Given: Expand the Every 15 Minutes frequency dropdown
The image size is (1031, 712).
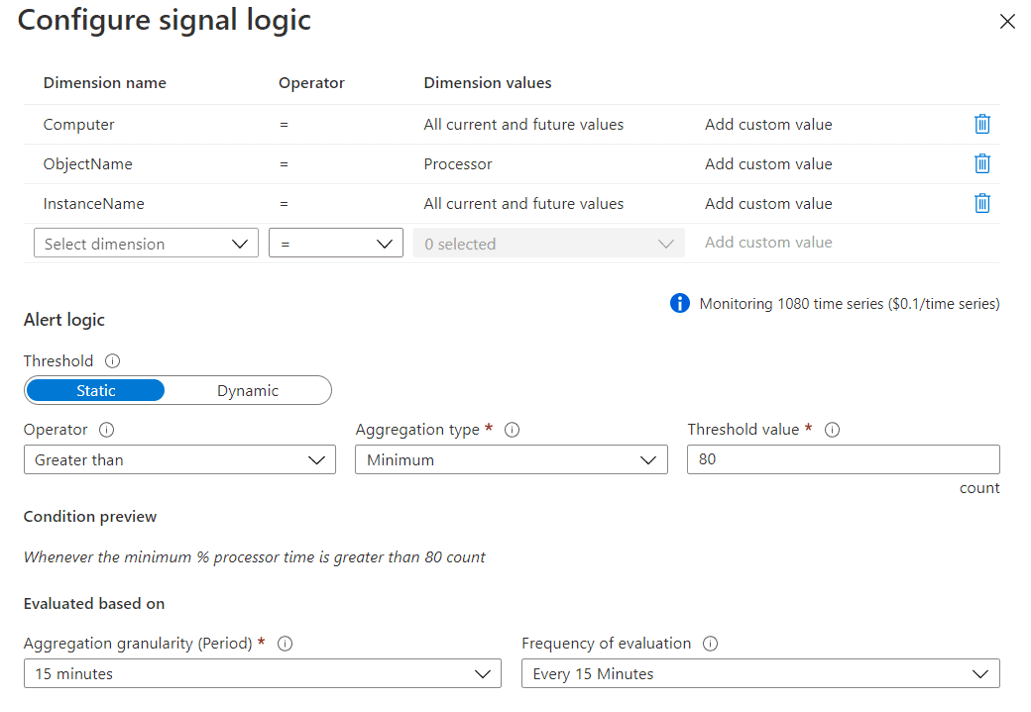Looking at the screenshot, I should 760,674.
